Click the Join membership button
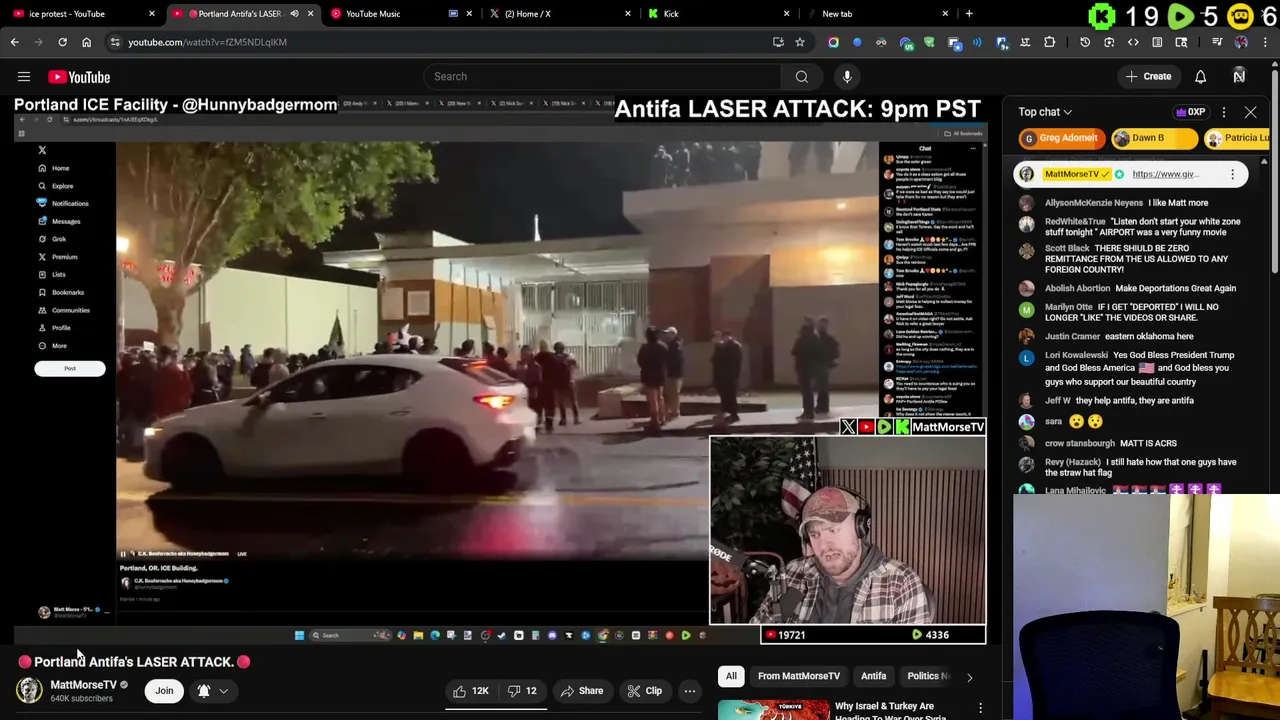The width and height of the screenshot is (1280, 720). coord(164,691)
